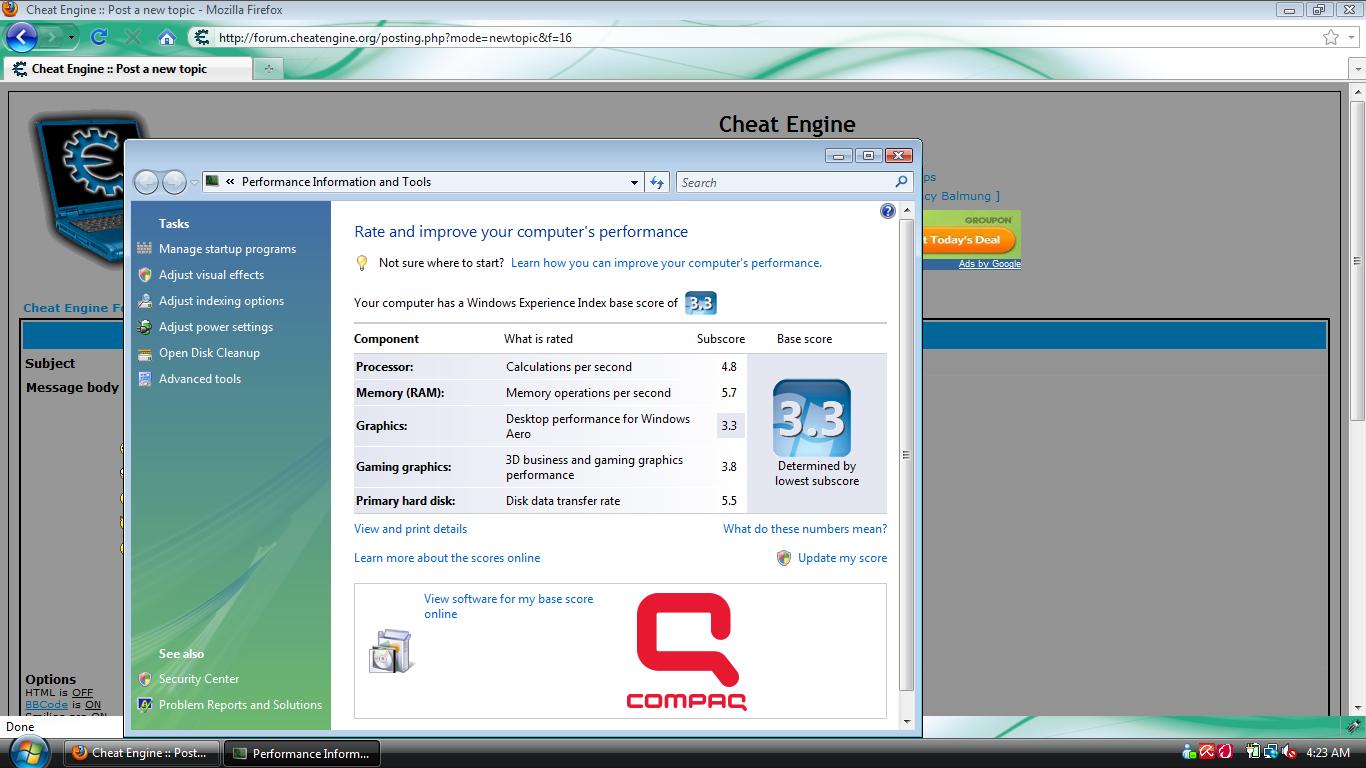Click the Primary hard disk subscore 5.5

pyautogui.click(x=729, y=501)
